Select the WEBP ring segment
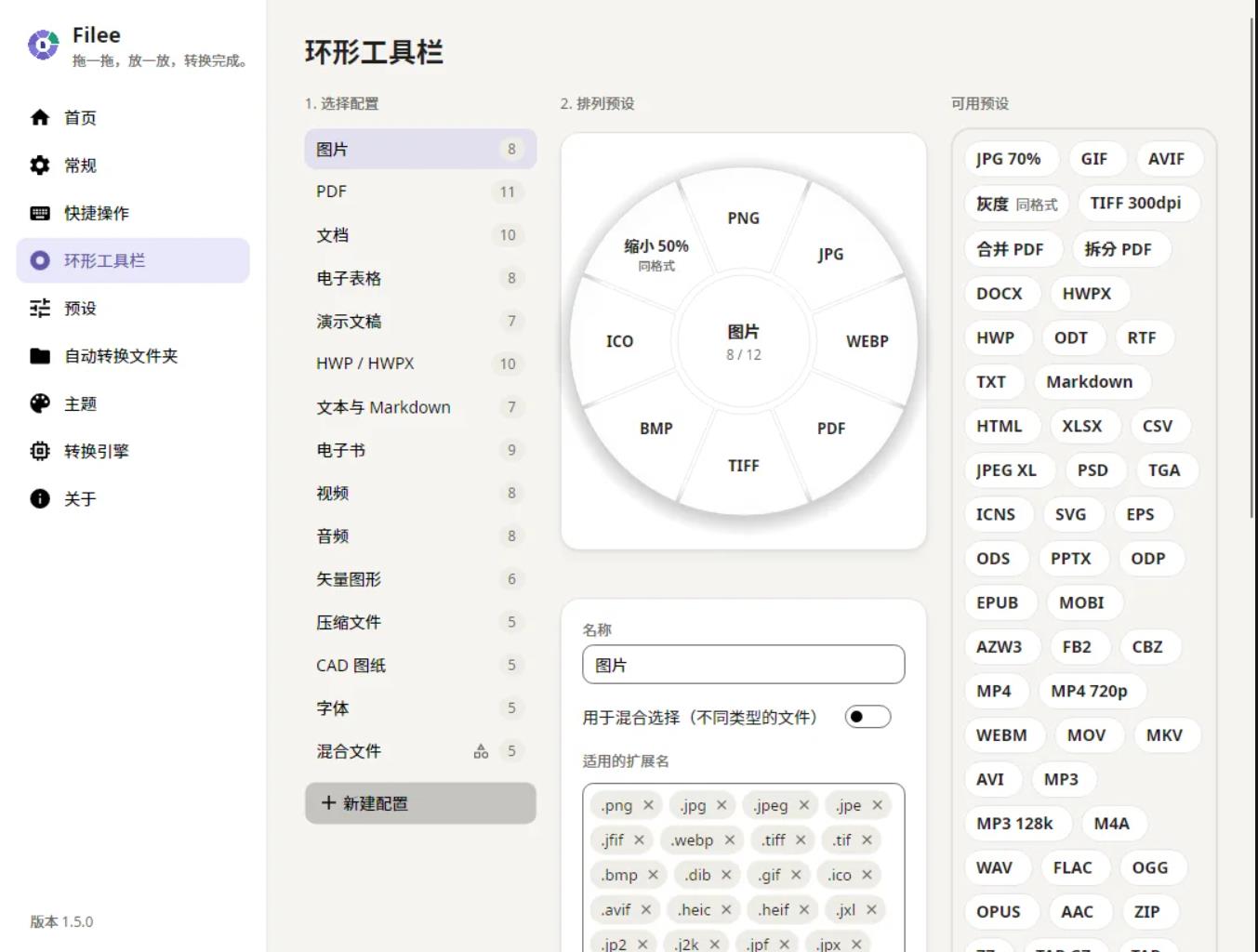Viewport: 1258px width, 952px height. tap(867, 341)
